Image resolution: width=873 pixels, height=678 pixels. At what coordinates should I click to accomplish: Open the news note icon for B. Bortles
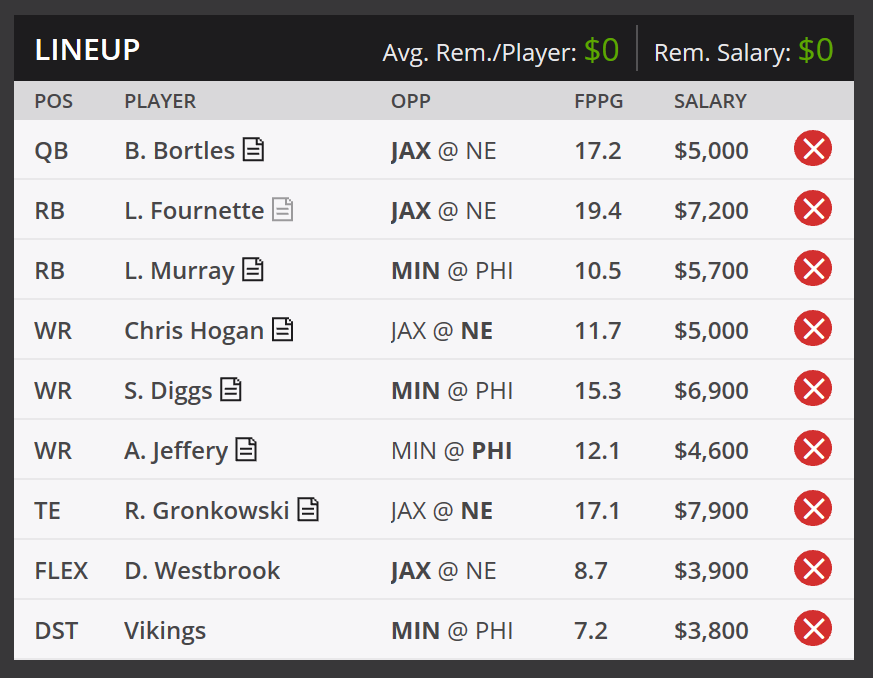(x=253, y=149)
